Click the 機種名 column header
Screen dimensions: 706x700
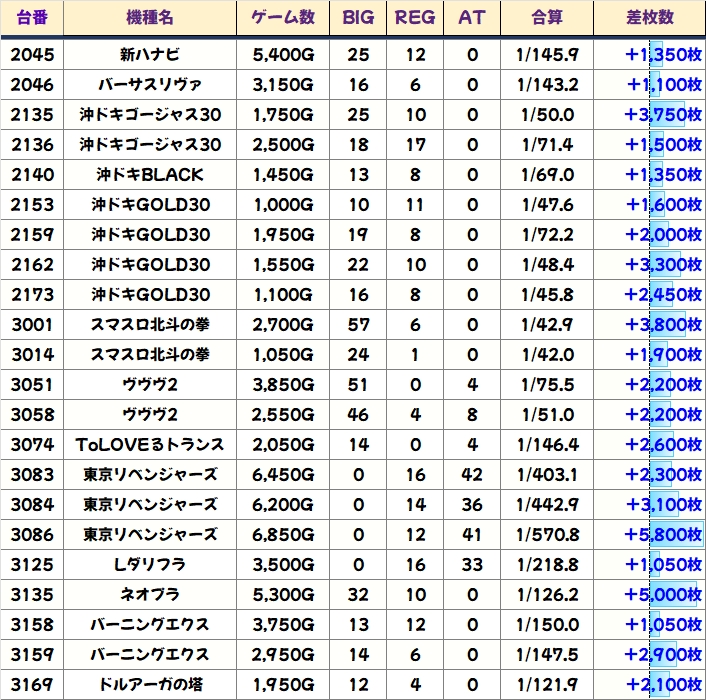(150, 18)
